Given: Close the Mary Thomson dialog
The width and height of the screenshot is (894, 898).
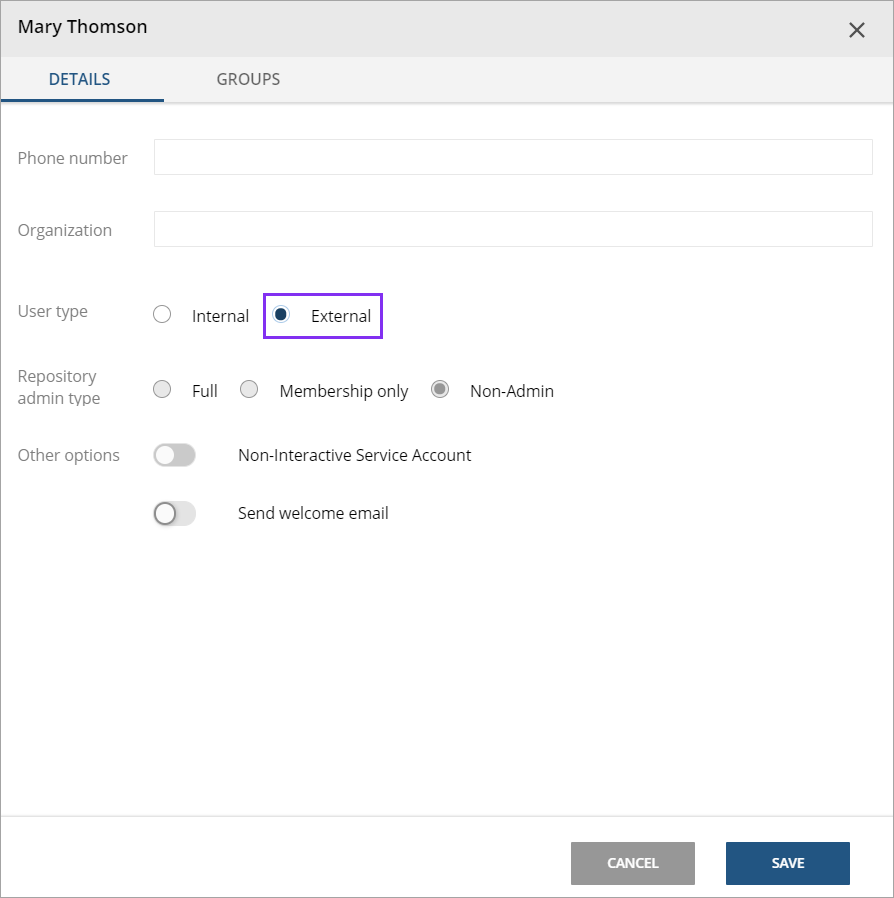Looking at the screenshot, I should pos(857,30).
